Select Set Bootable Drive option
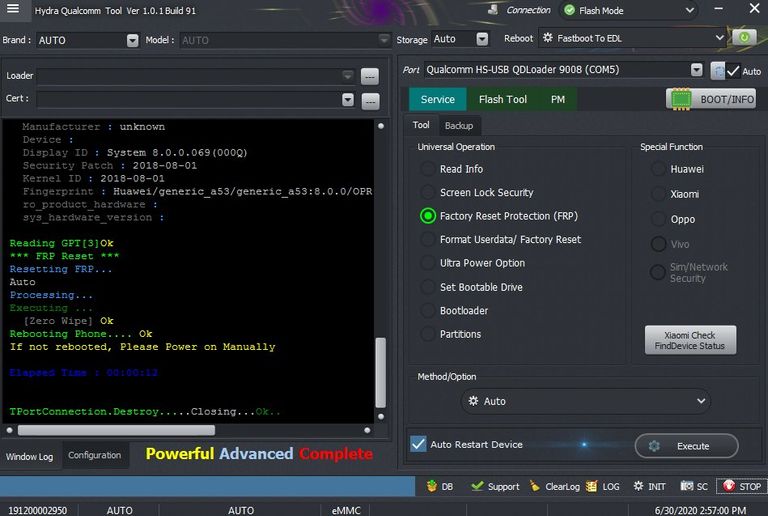The height and width of the screenshot is (516, 768). tap(428, 287)
